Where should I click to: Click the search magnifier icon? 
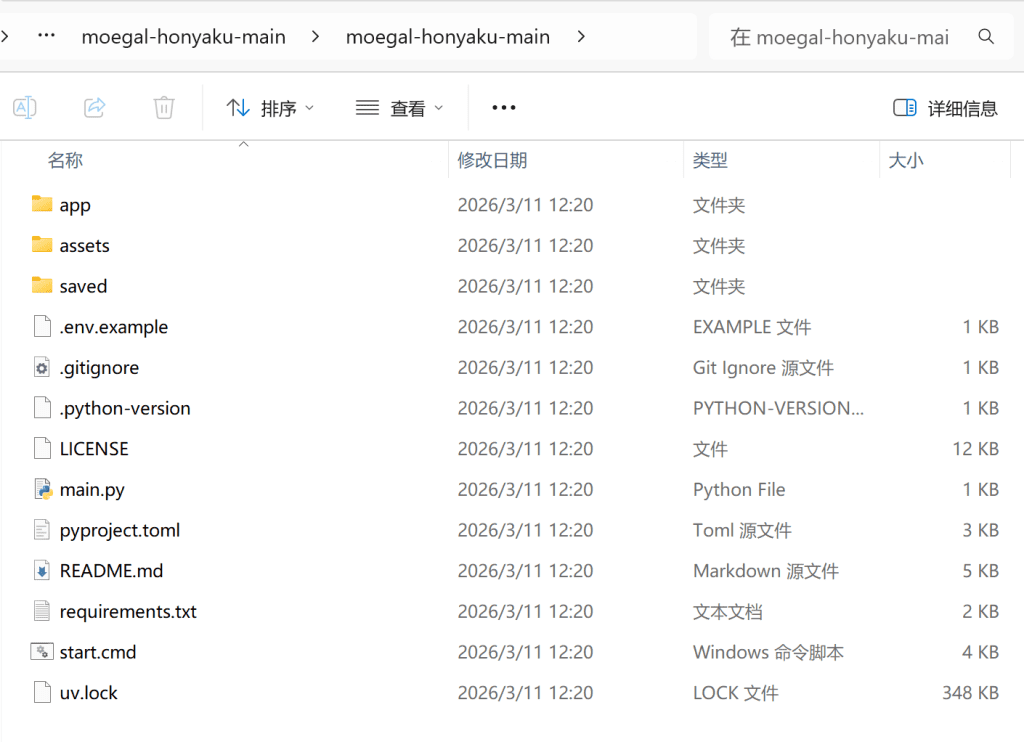(x=986, y=37)
